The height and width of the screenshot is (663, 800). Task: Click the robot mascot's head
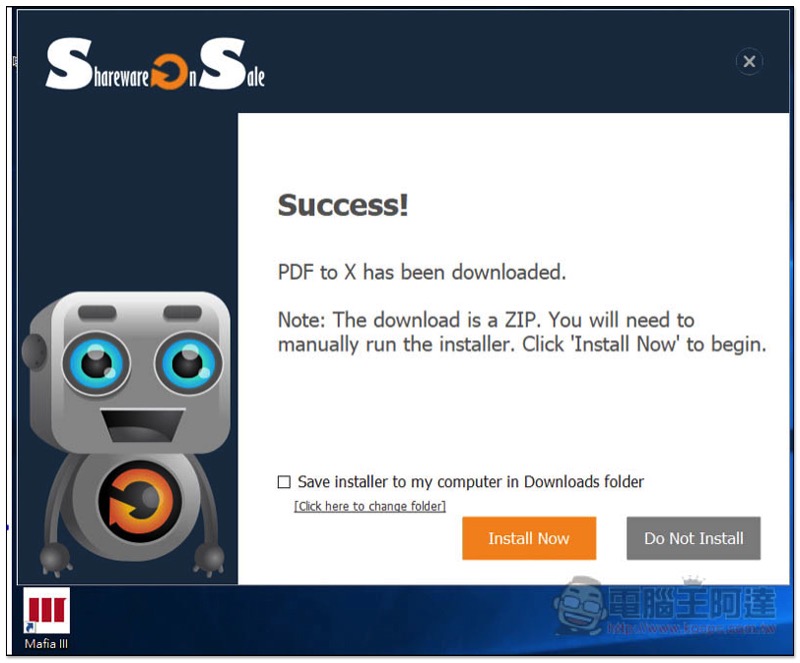127,372
